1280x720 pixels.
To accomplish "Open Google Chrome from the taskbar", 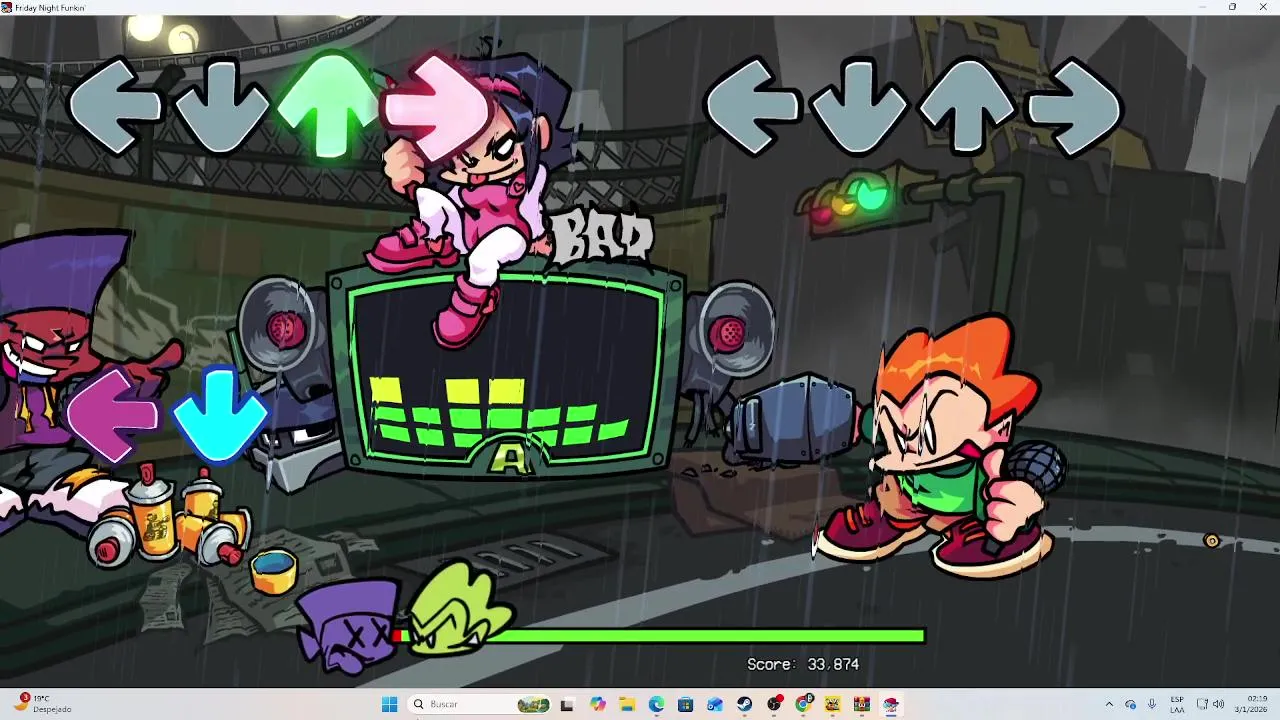I will [803, 704].
